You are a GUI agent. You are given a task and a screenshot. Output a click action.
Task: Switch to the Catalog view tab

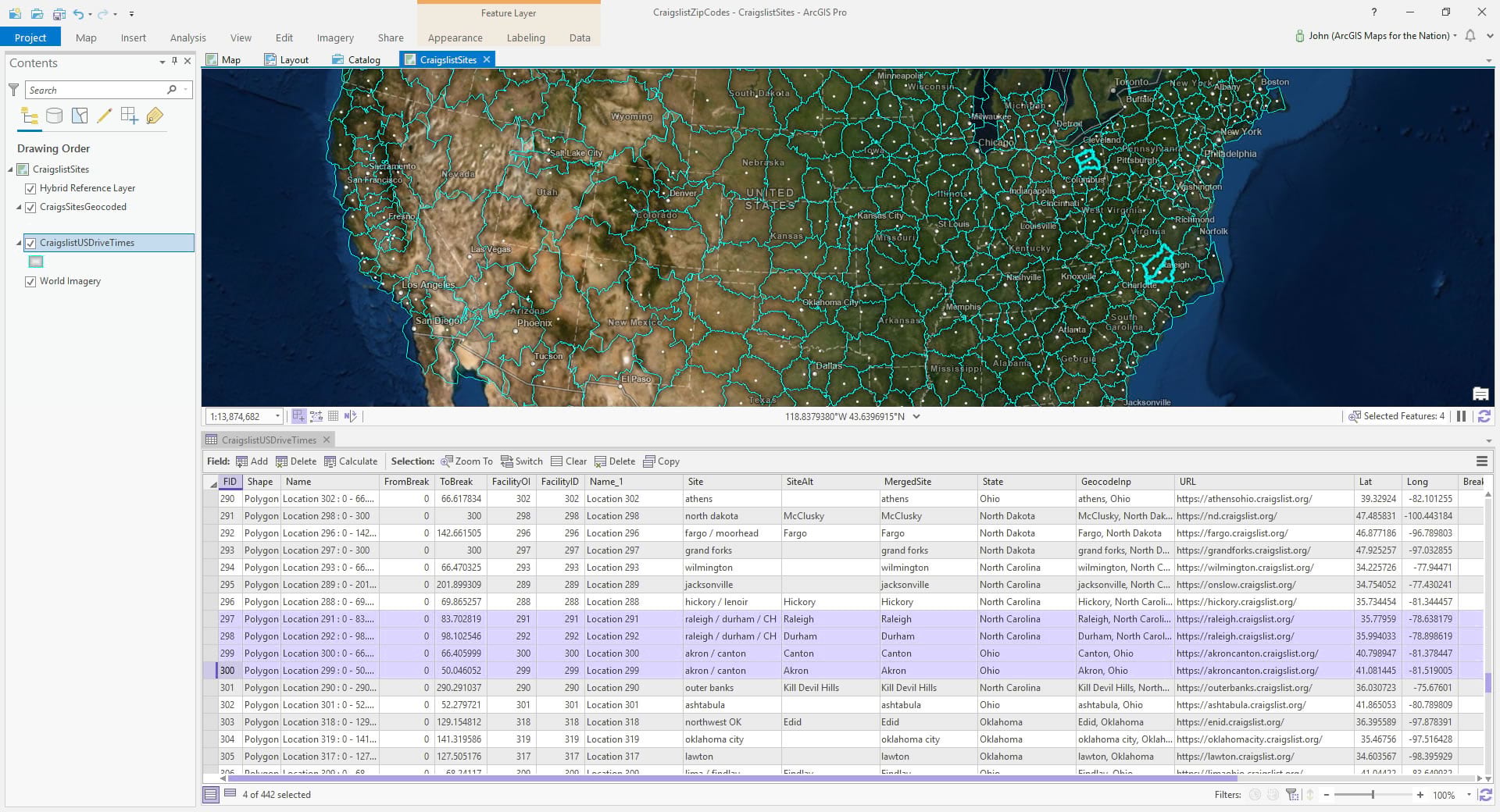356,60
